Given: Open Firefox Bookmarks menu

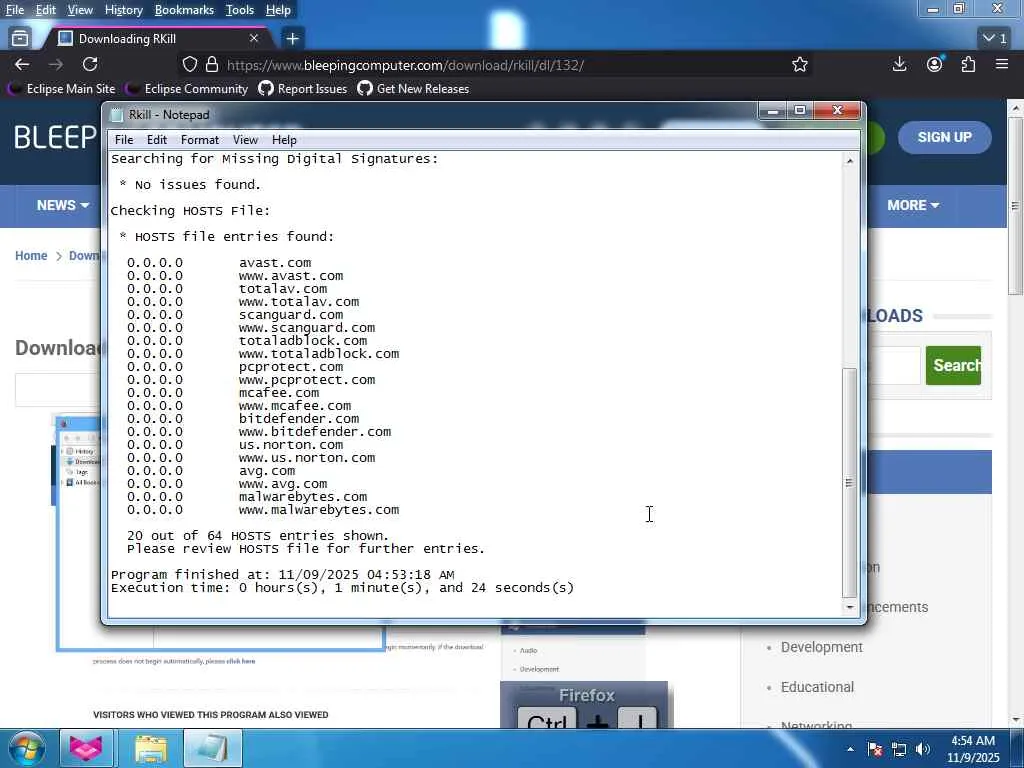Looking at the screenshot, I should (184, 10).
